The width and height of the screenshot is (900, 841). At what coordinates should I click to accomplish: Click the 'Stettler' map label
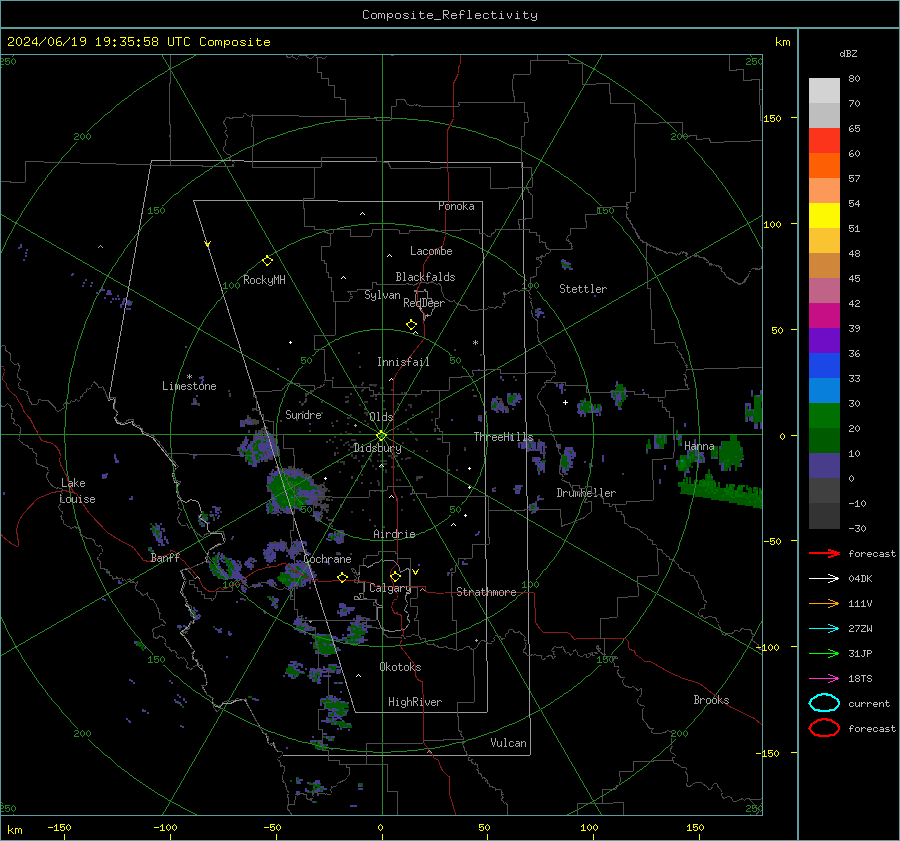pyautogui.click(x=583, y=289)
